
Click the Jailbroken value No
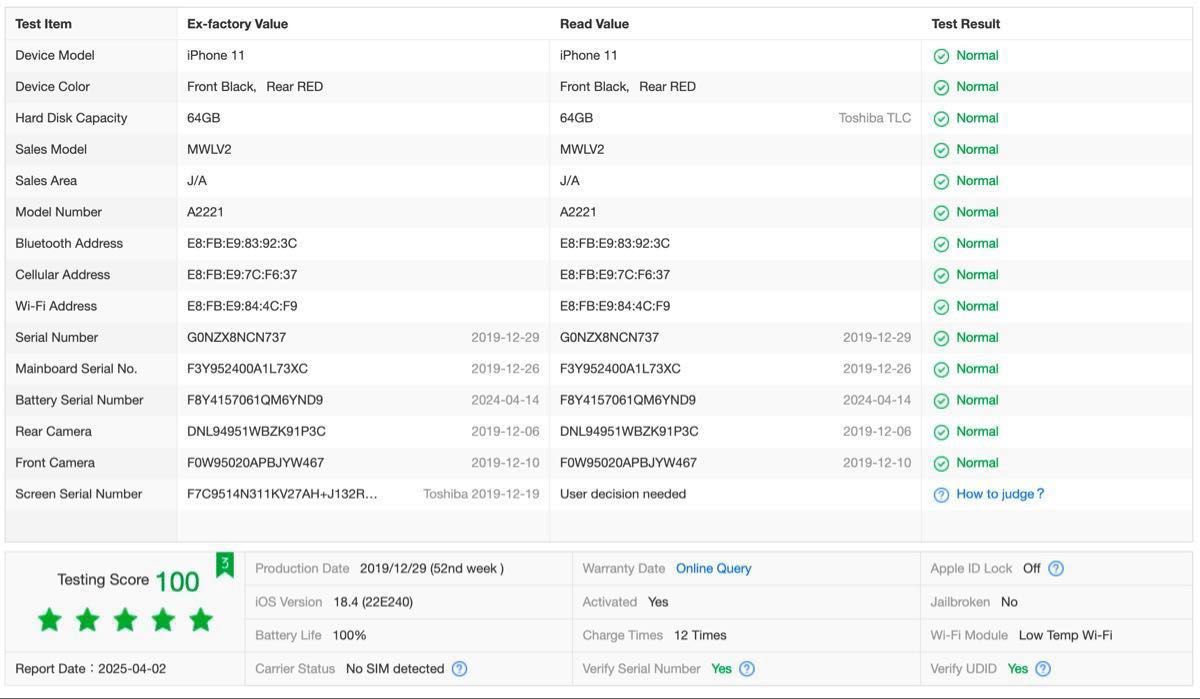tap(1009, 602)
